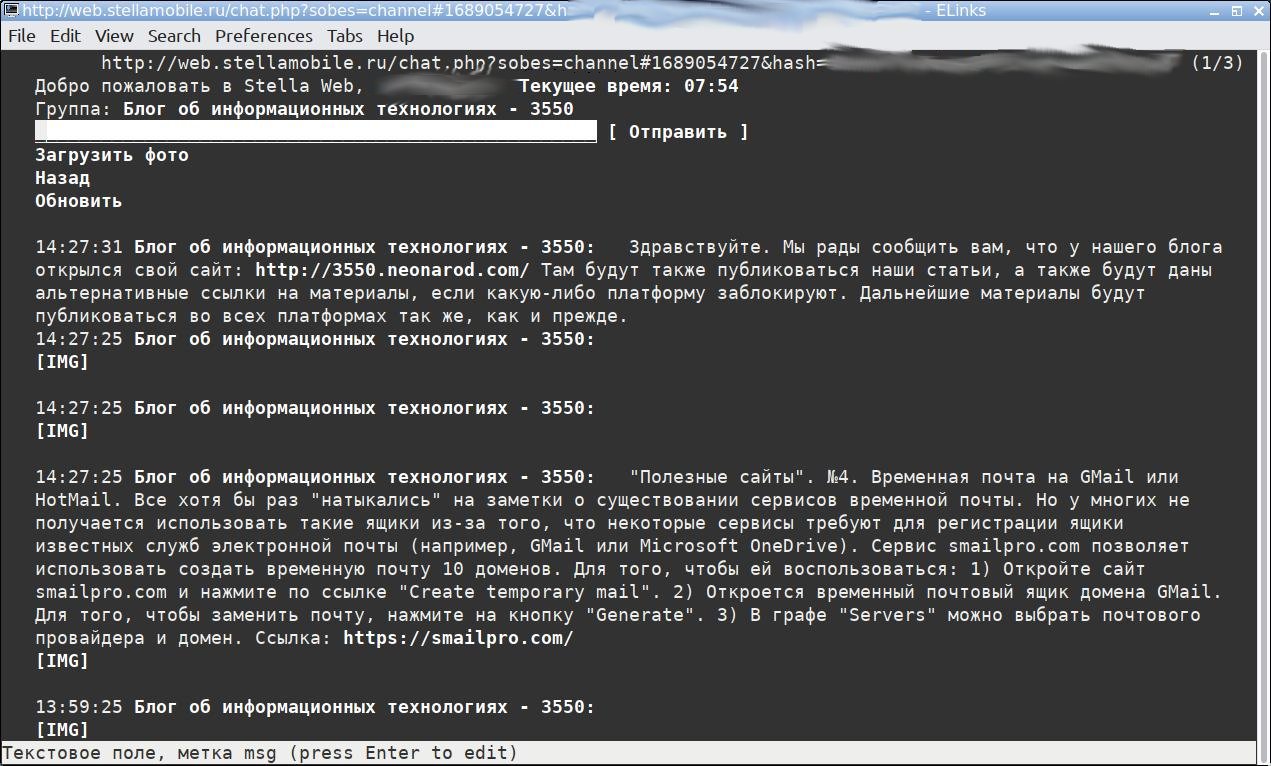The width and height of the screenshot is (1271, 766).
Task: Open the [IMG] link directly under the smailpro.com link
Action: [x=62, y=661]
